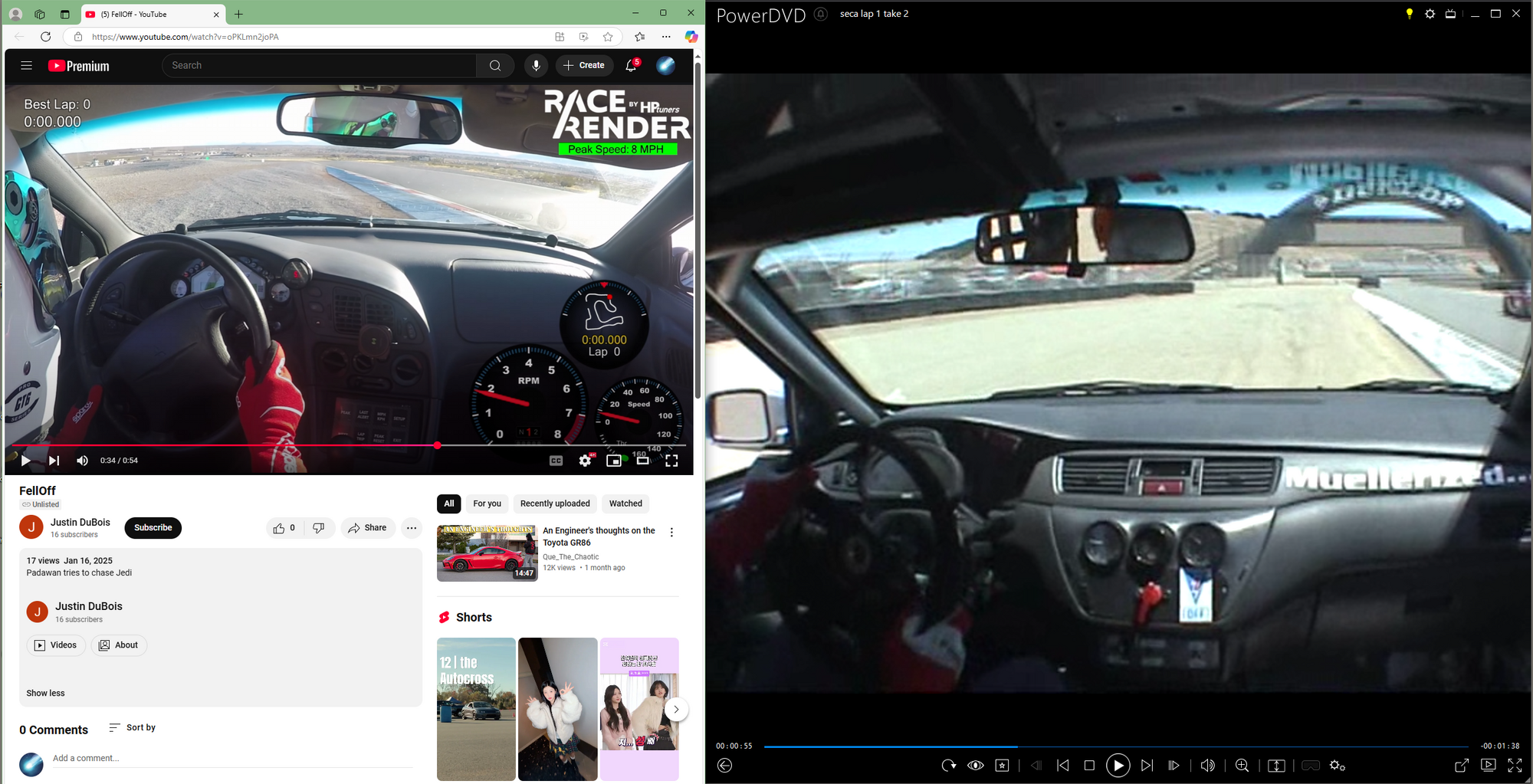Screen dimensions: 1533x784
Task: Open options for Toyota GR86 video
Action: coord(672,533)
